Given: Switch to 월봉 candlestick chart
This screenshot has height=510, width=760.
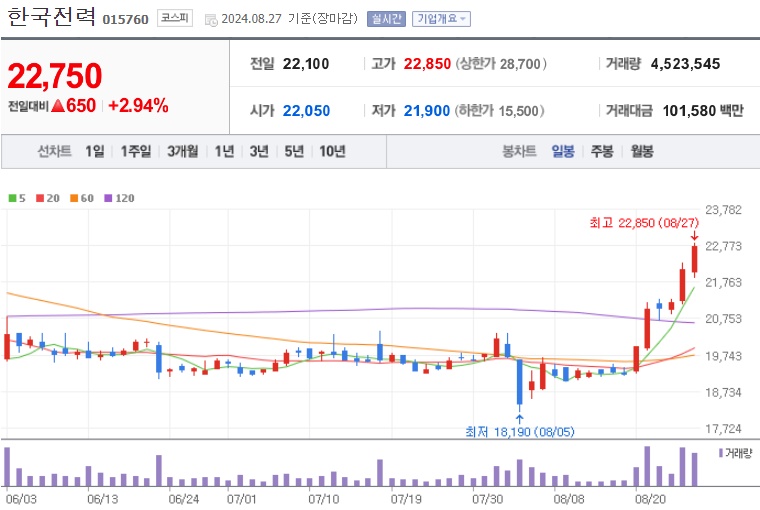Looking at the screenshot, I should tap(642, 151).
